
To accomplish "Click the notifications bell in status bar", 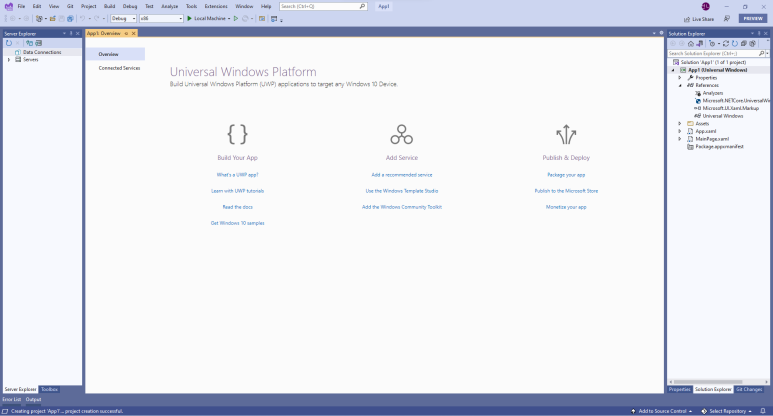I will pos(763,411).
